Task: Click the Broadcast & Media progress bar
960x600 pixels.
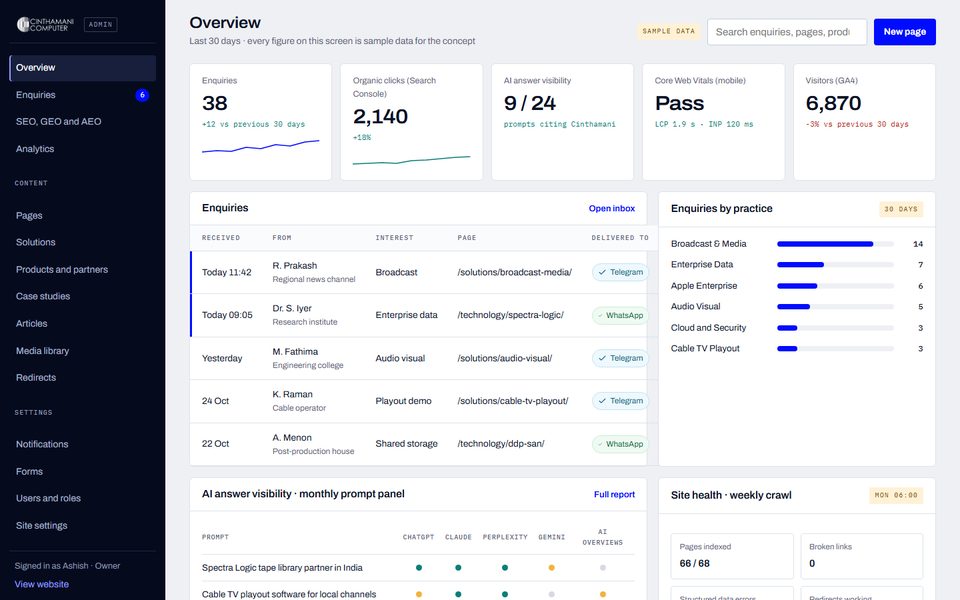Action: 835,244
